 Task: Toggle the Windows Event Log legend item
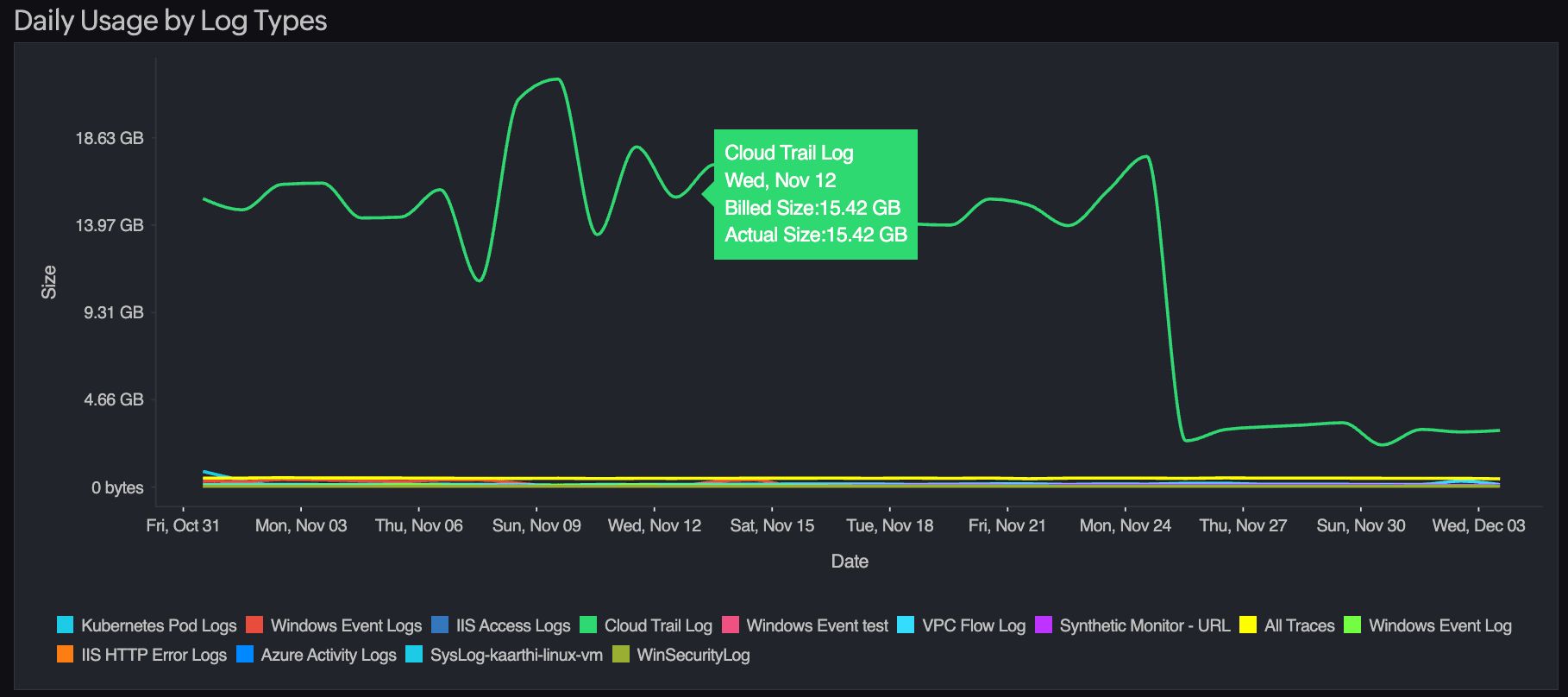click(1439, 625)
